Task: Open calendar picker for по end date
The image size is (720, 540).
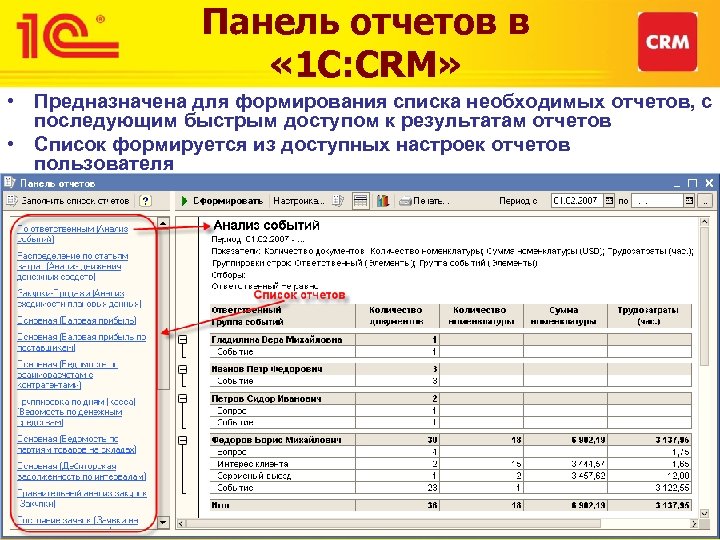Action: point(689,201)
